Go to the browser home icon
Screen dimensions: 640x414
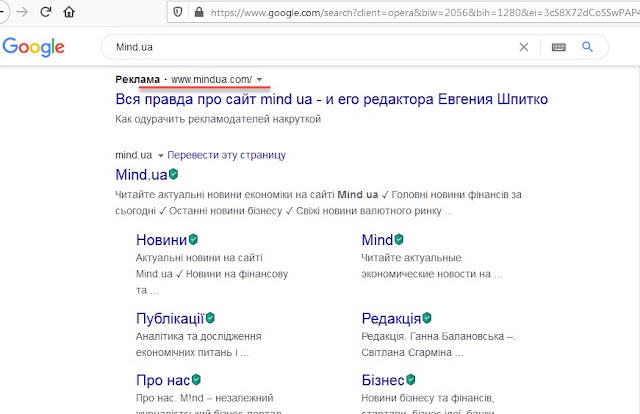(x=69, y=12)
